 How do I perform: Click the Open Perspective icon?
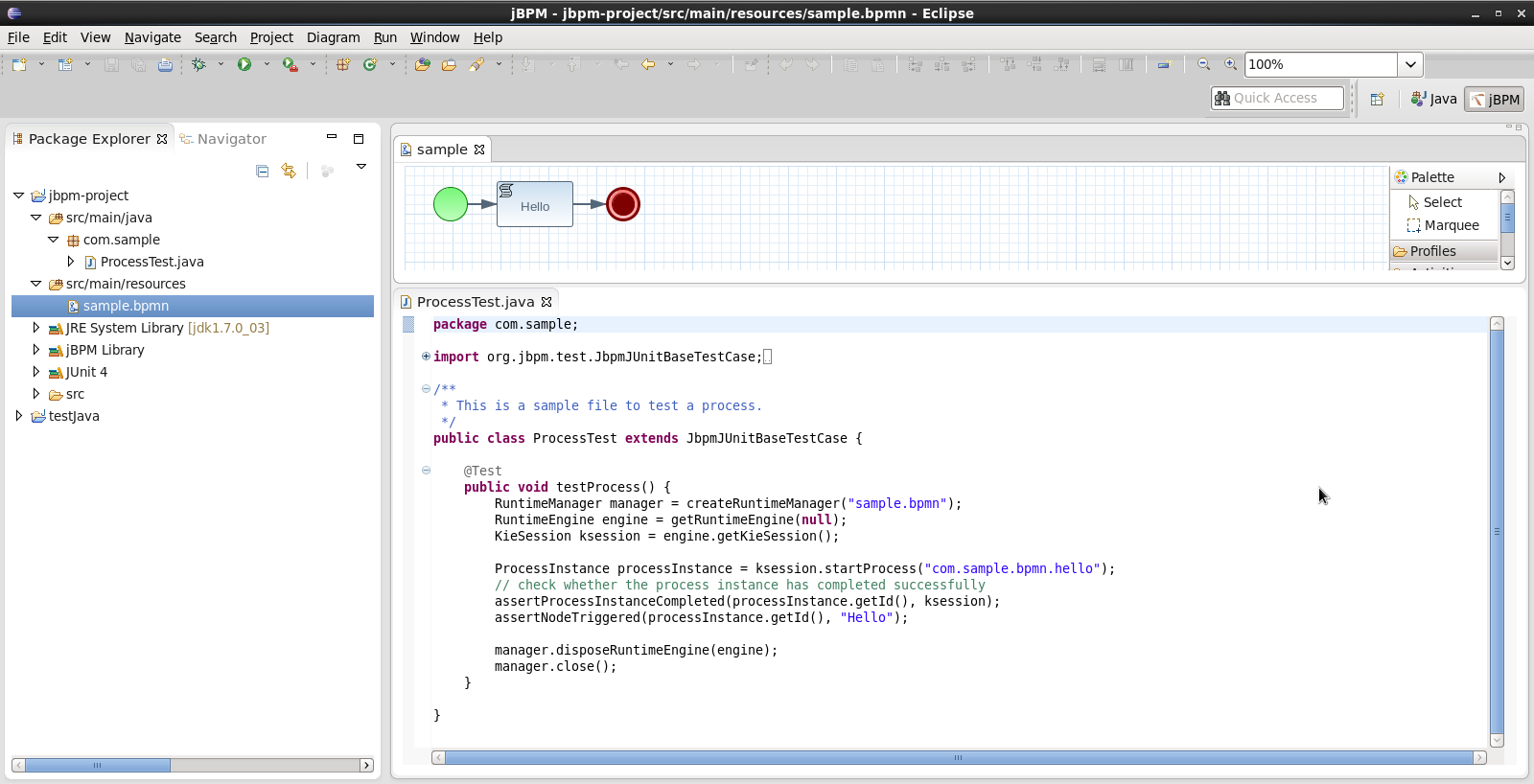(x=1377, y=99)
